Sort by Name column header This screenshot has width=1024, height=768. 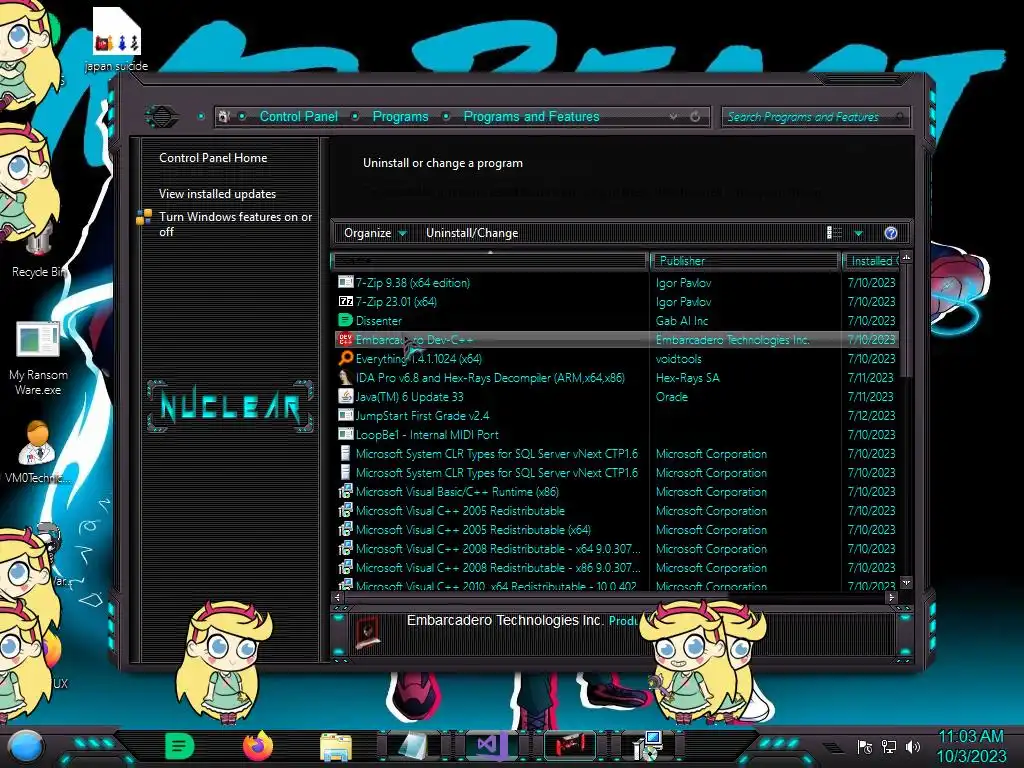pyautogui.click(x=490, y=261)
